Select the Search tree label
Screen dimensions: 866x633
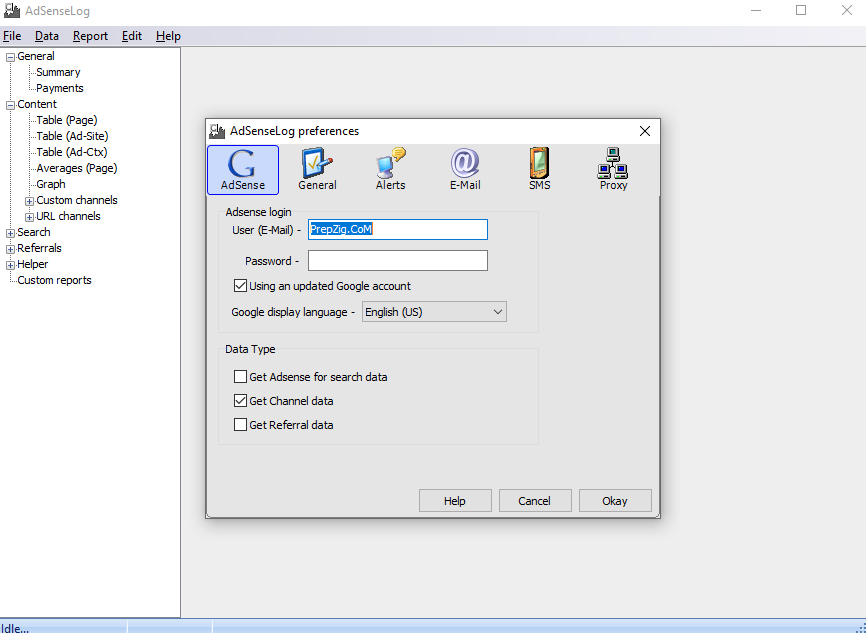34,233
